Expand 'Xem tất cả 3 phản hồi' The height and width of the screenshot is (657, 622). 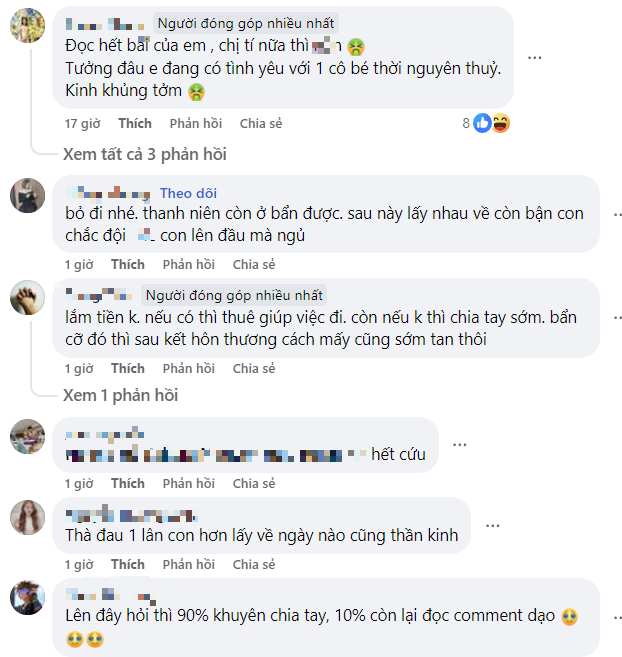point(145,154)
